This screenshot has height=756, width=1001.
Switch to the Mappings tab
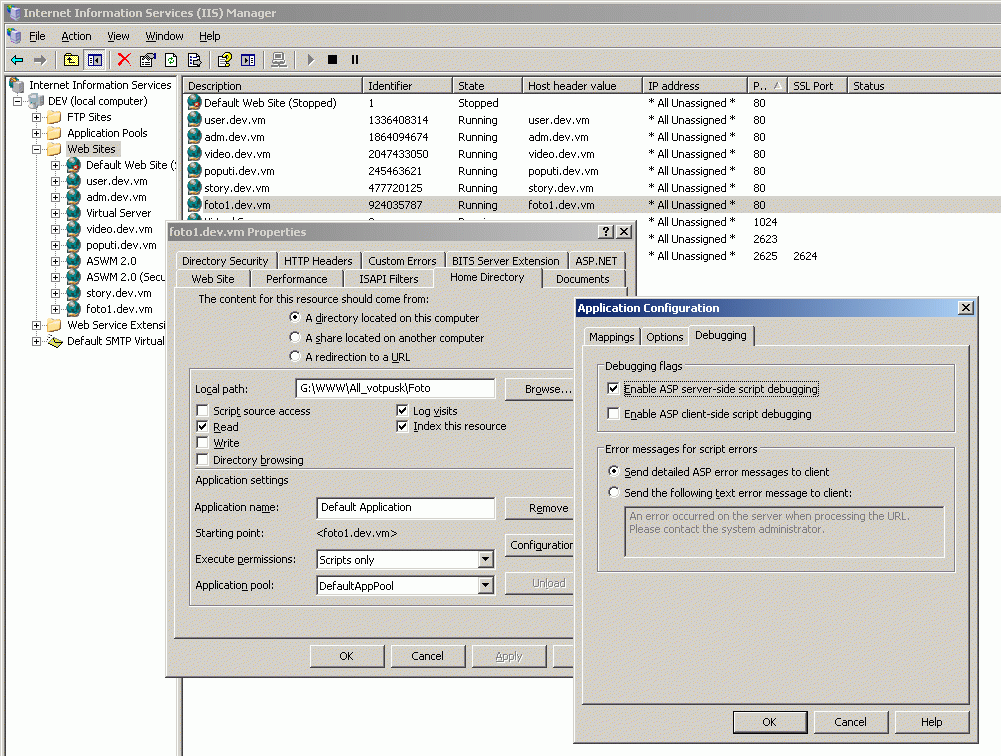click(612, 336)
